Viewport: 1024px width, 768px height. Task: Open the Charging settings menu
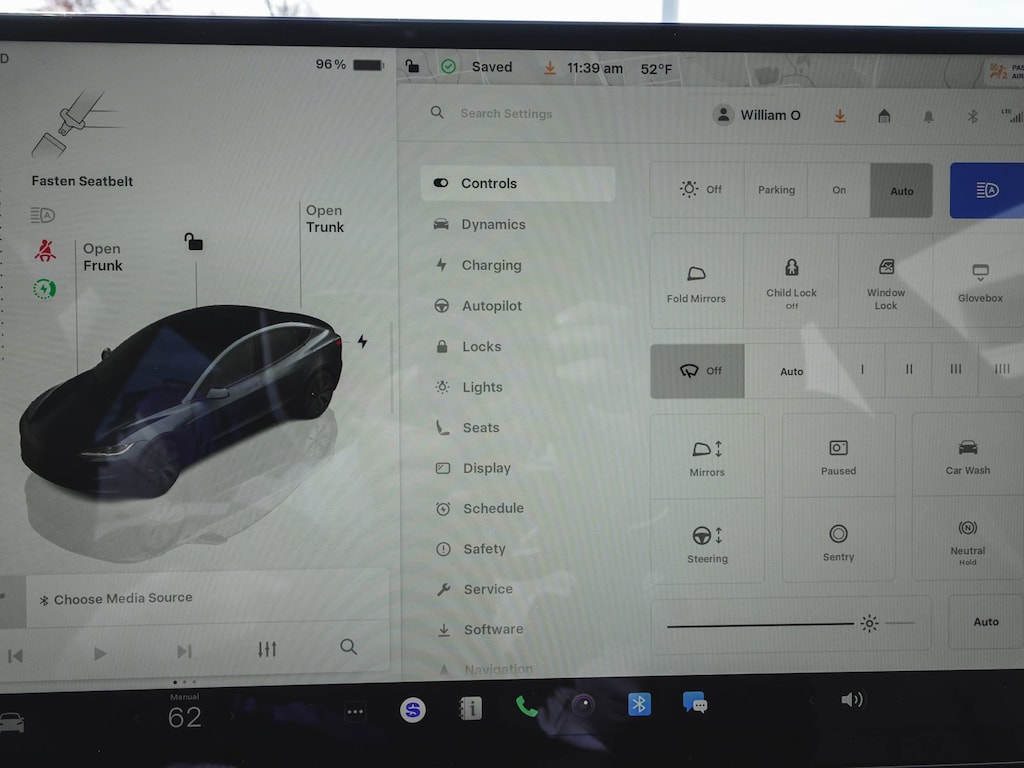pos(491,265)
